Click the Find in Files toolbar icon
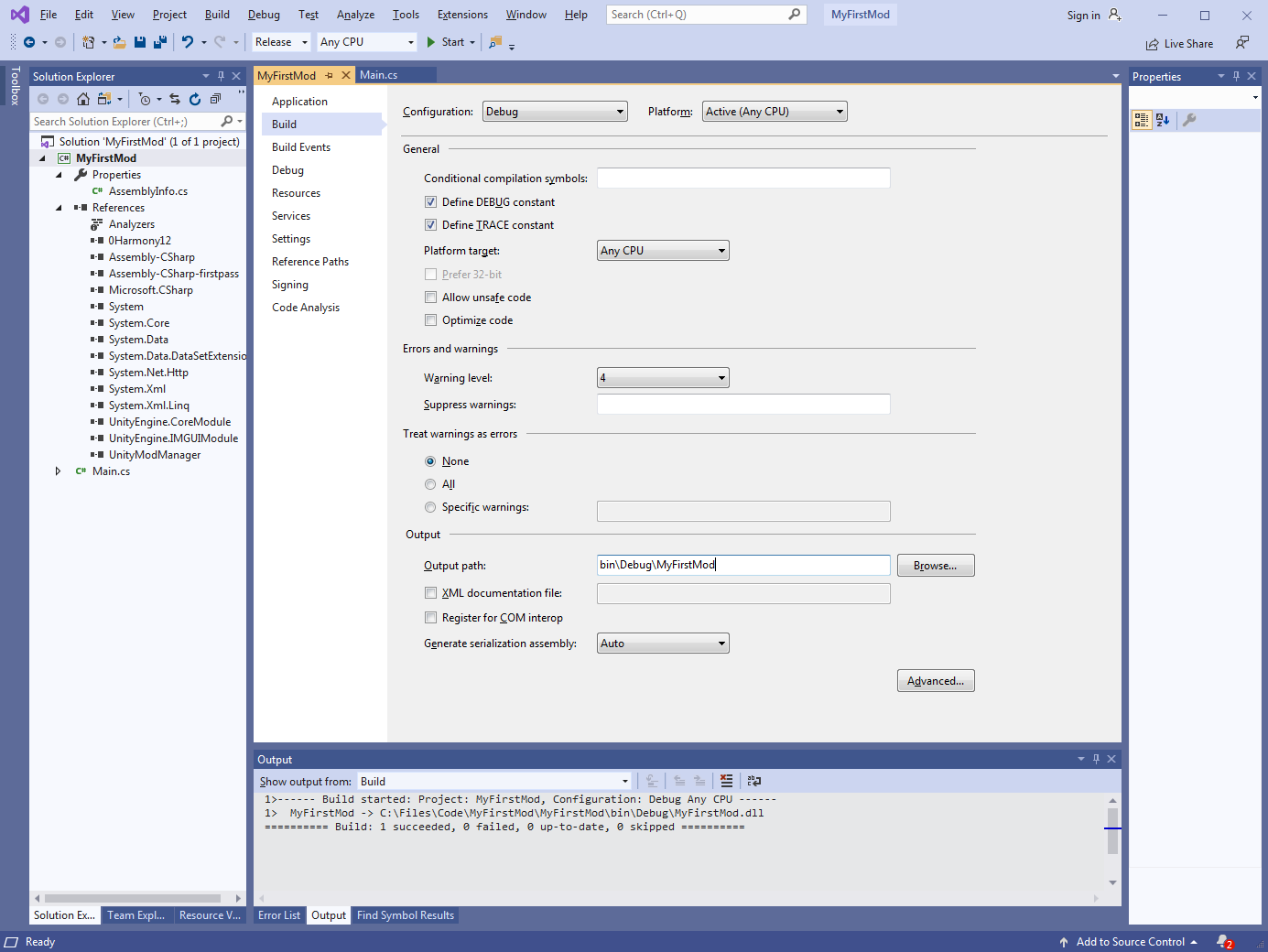The image size is (1268, 952). pos(495,42)
